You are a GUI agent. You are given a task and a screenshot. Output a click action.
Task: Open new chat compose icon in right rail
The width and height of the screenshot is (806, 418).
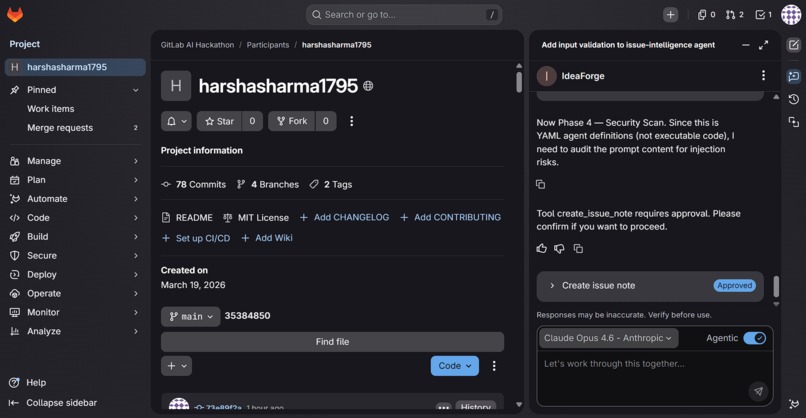coord(794,45)
